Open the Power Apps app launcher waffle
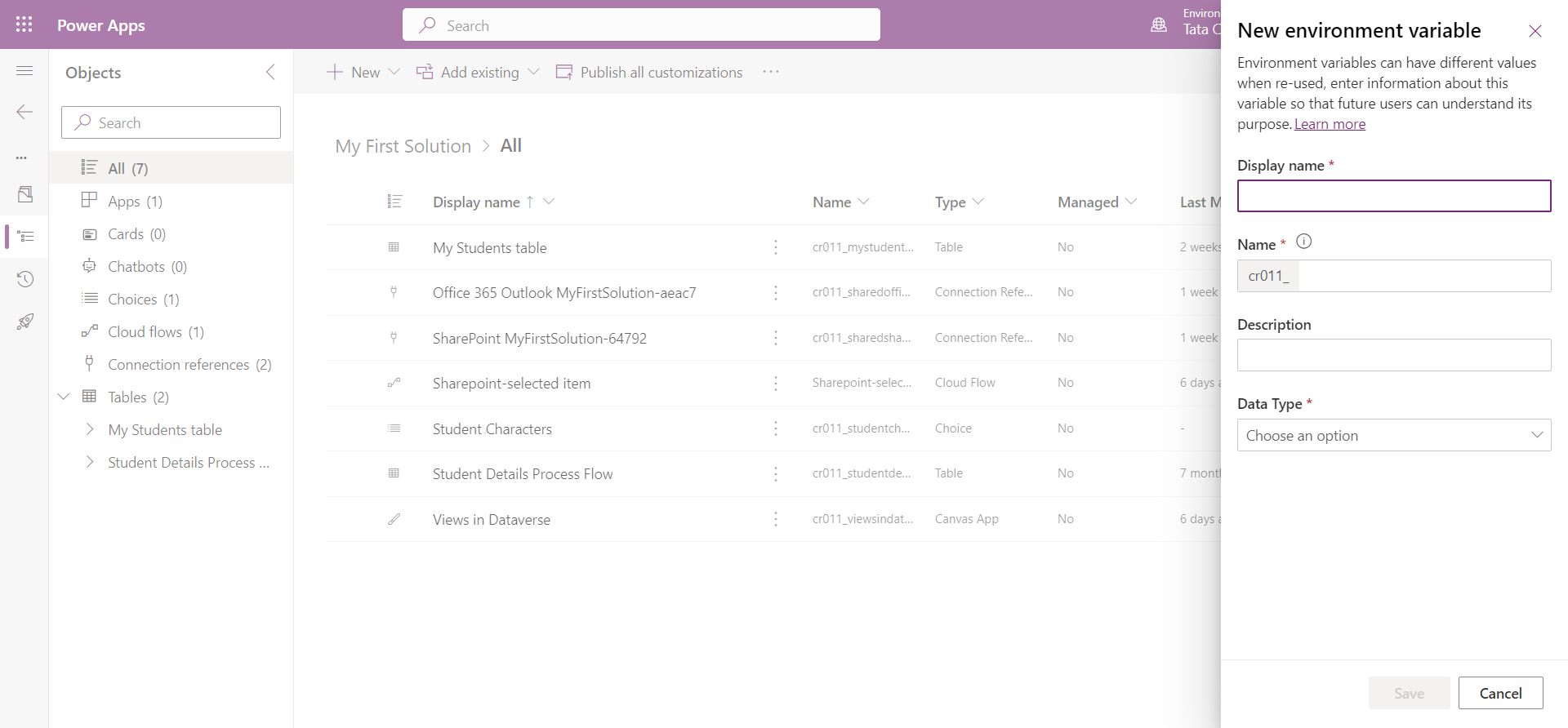This screenshot has width=1568, height=728. click(24, 24)
